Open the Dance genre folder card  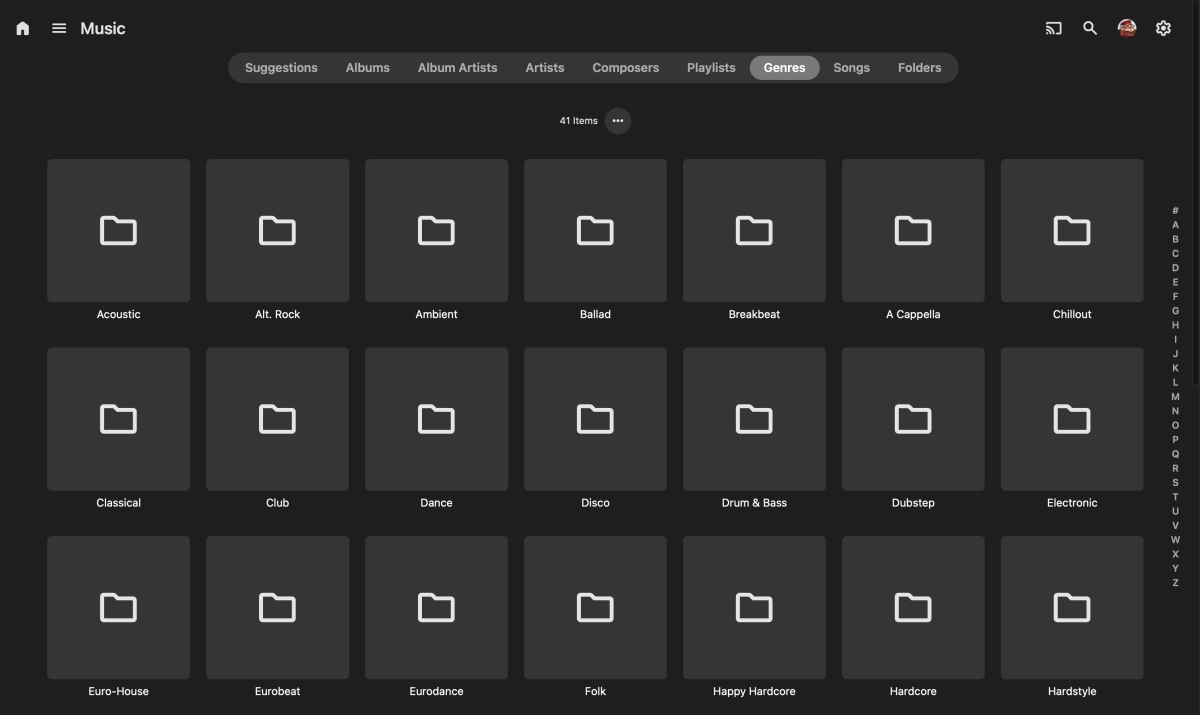click(437, 419)
